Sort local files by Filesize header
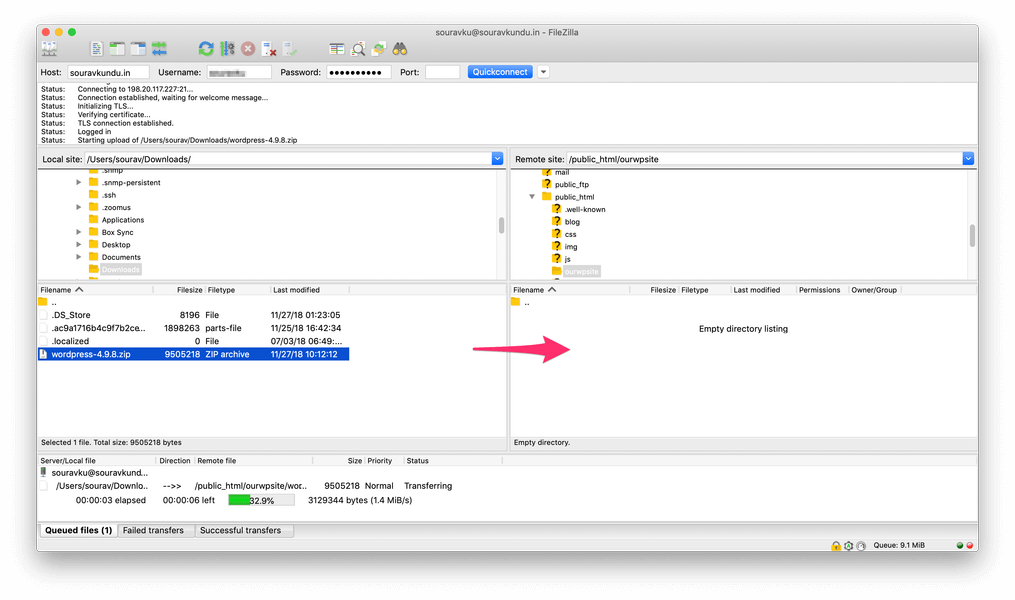Viewport: 1015px width, 600px height. tap(179, 290)
